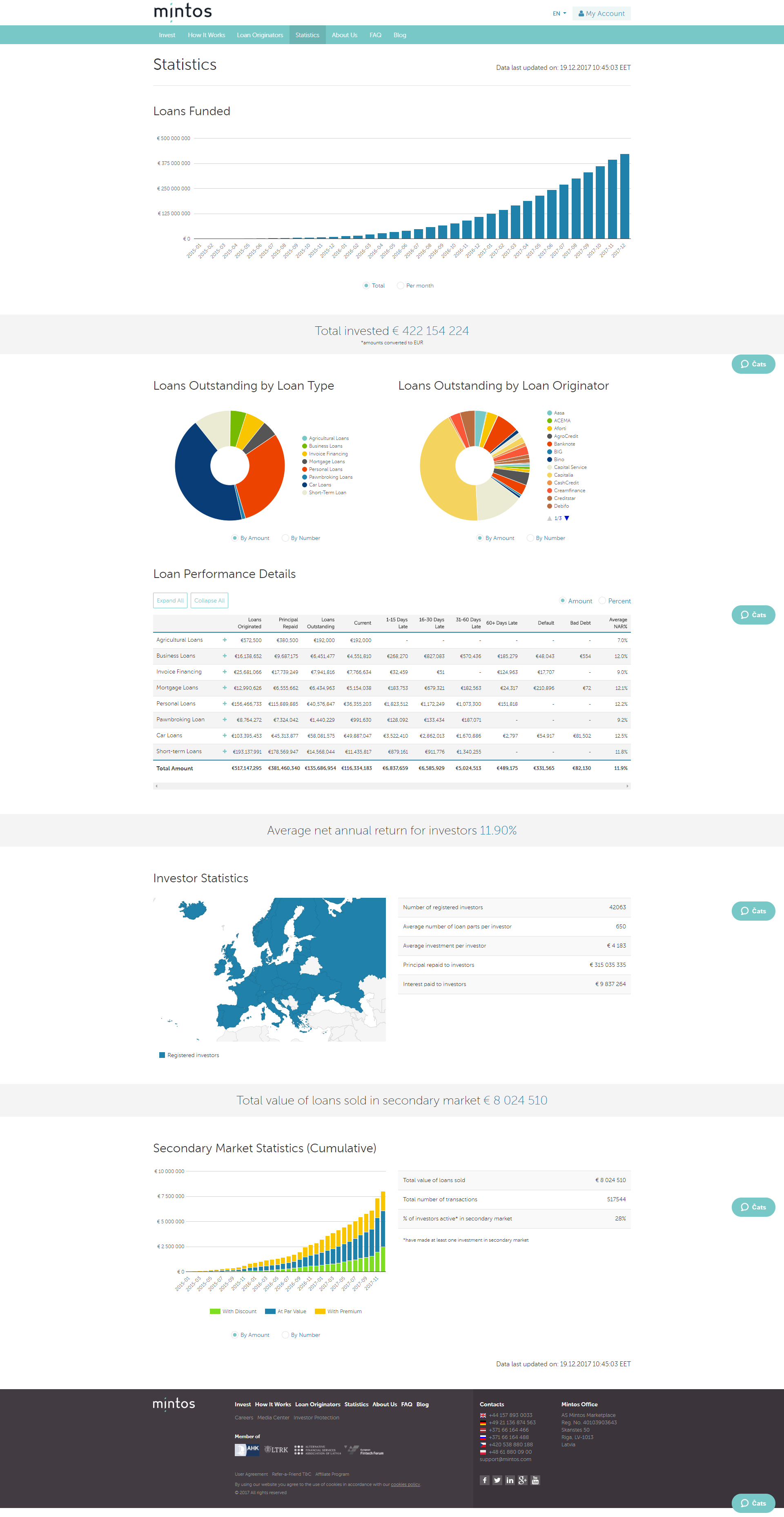This screenshot has height=1517, width=784.
Task: Open the Facebook page from footer
Action: (484, 1480)
